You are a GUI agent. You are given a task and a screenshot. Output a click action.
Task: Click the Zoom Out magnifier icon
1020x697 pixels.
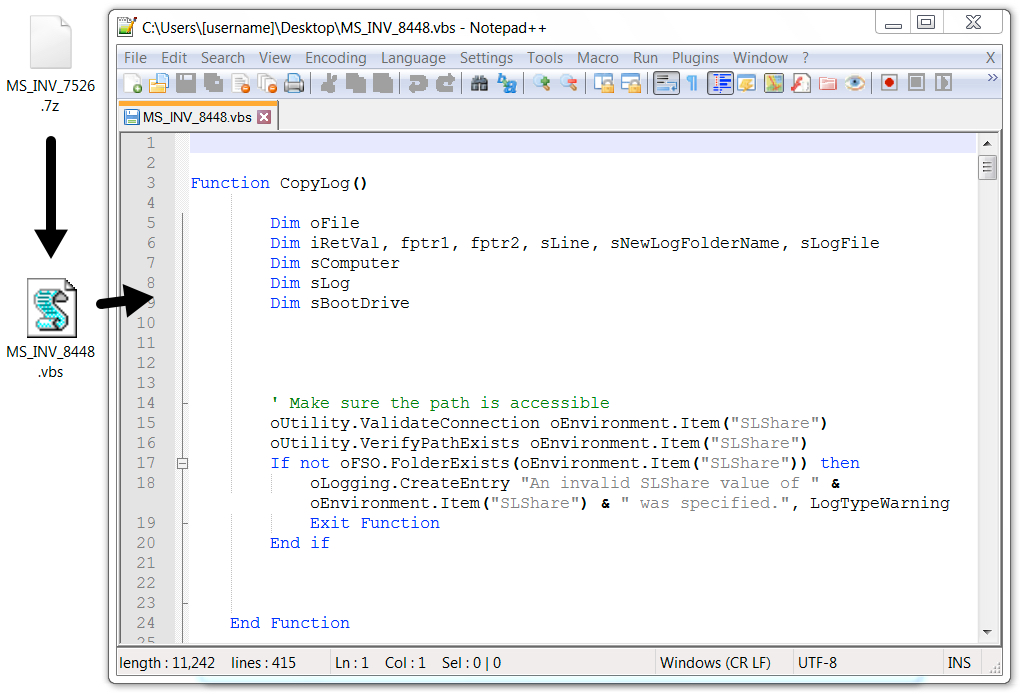point(569,83)
